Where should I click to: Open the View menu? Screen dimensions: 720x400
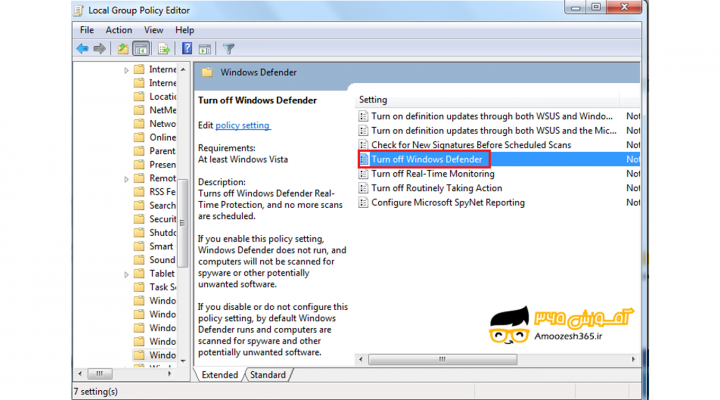[x=153, y=30]
